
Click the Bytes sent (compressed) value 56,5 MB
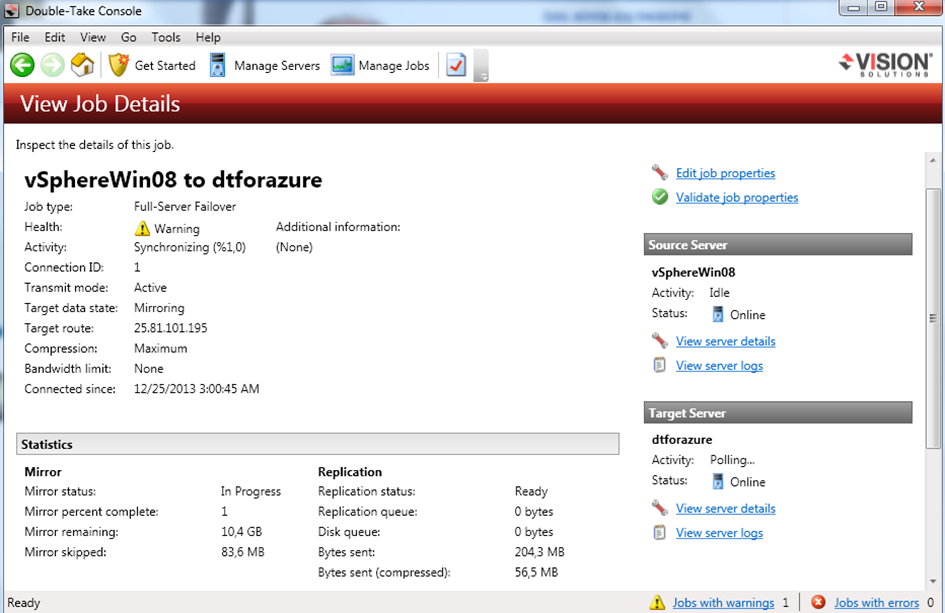point(536,572)
